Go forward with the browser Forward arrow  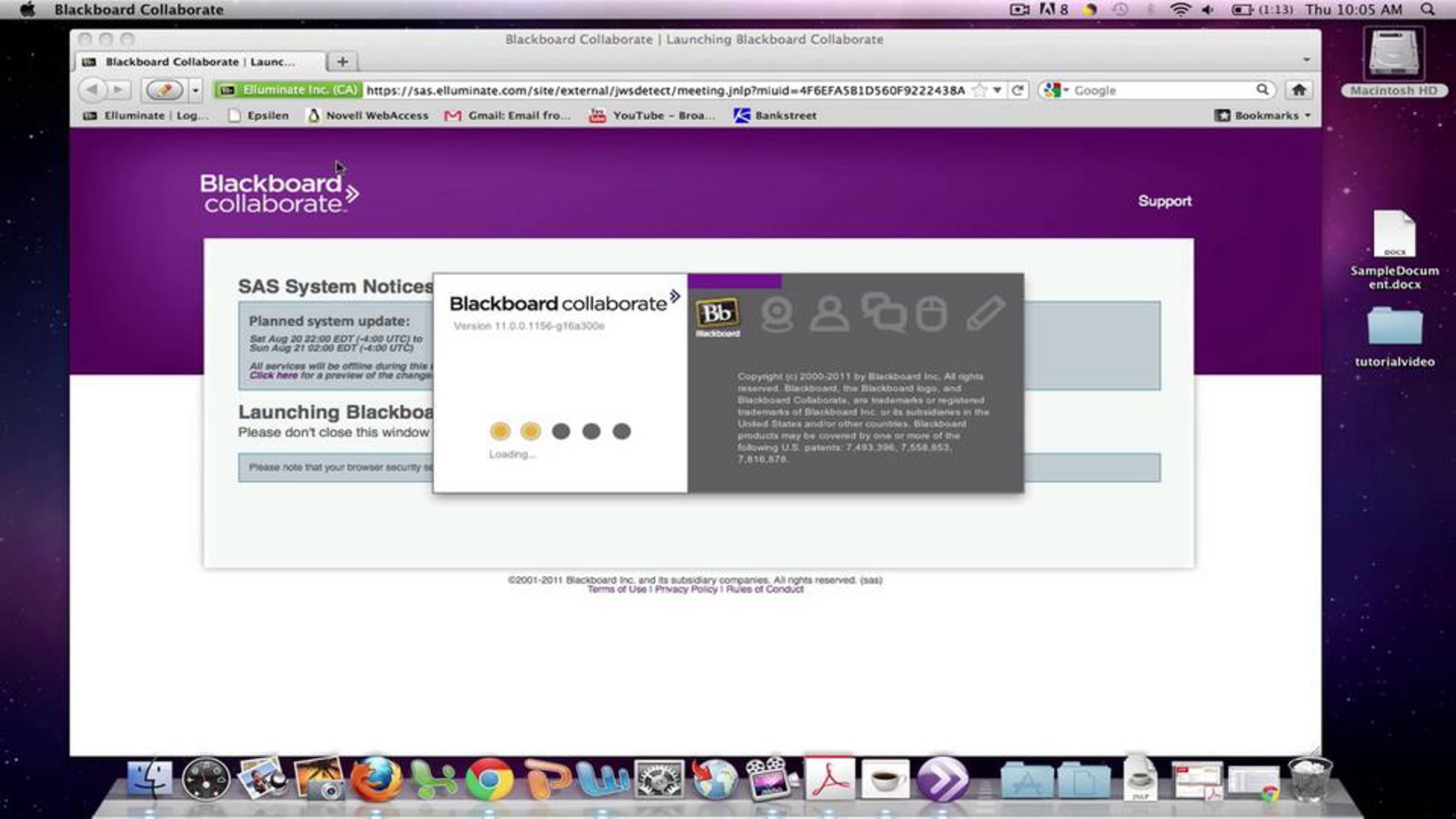[x=119, y=90]
